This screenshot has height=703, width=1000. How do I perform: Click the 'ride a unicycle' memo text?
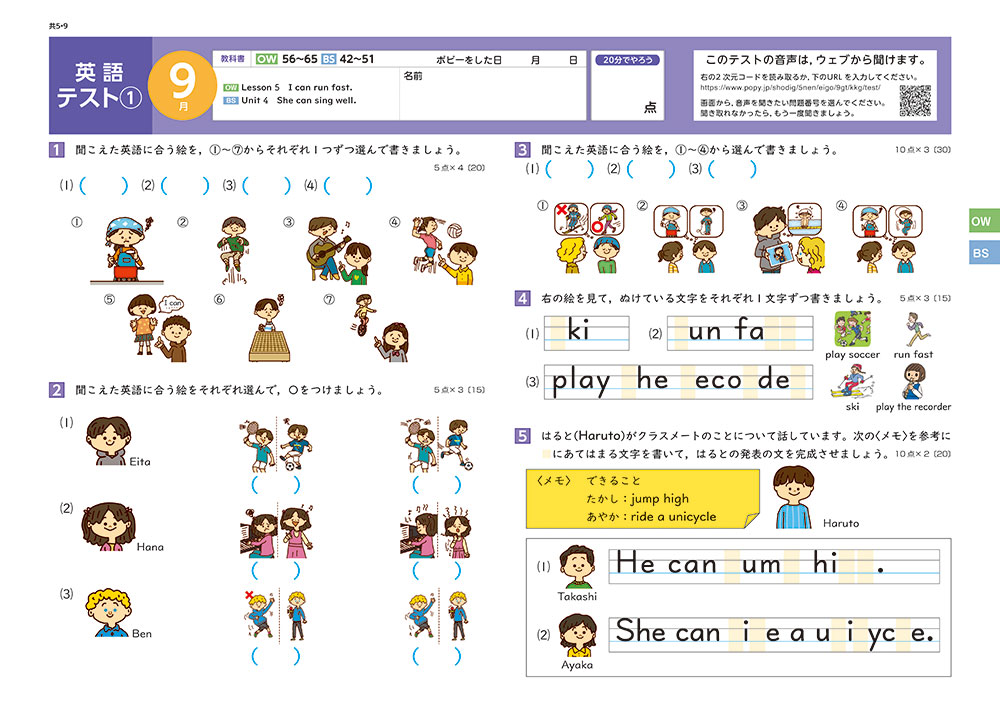tap(673, 517)
